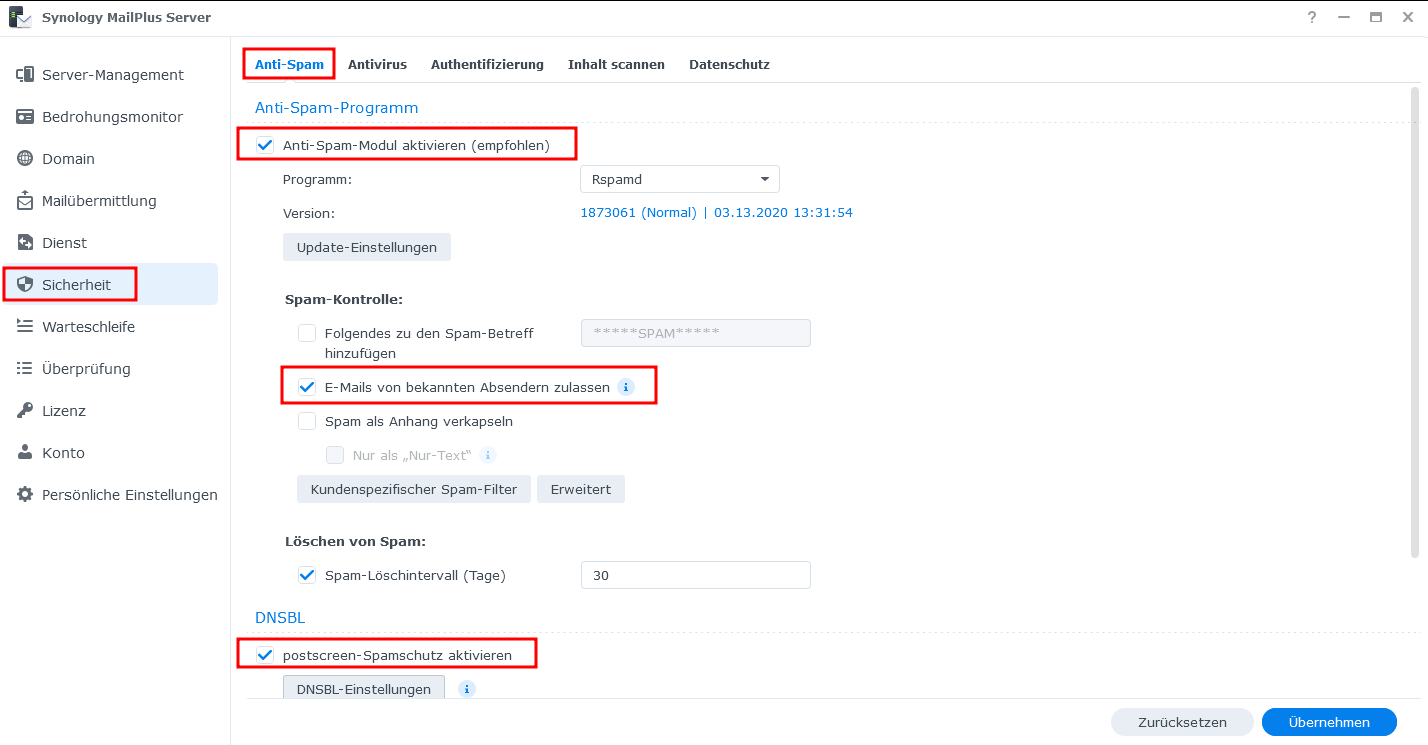
Task: Select the Domain globe icon
Action: pos(25,159)
